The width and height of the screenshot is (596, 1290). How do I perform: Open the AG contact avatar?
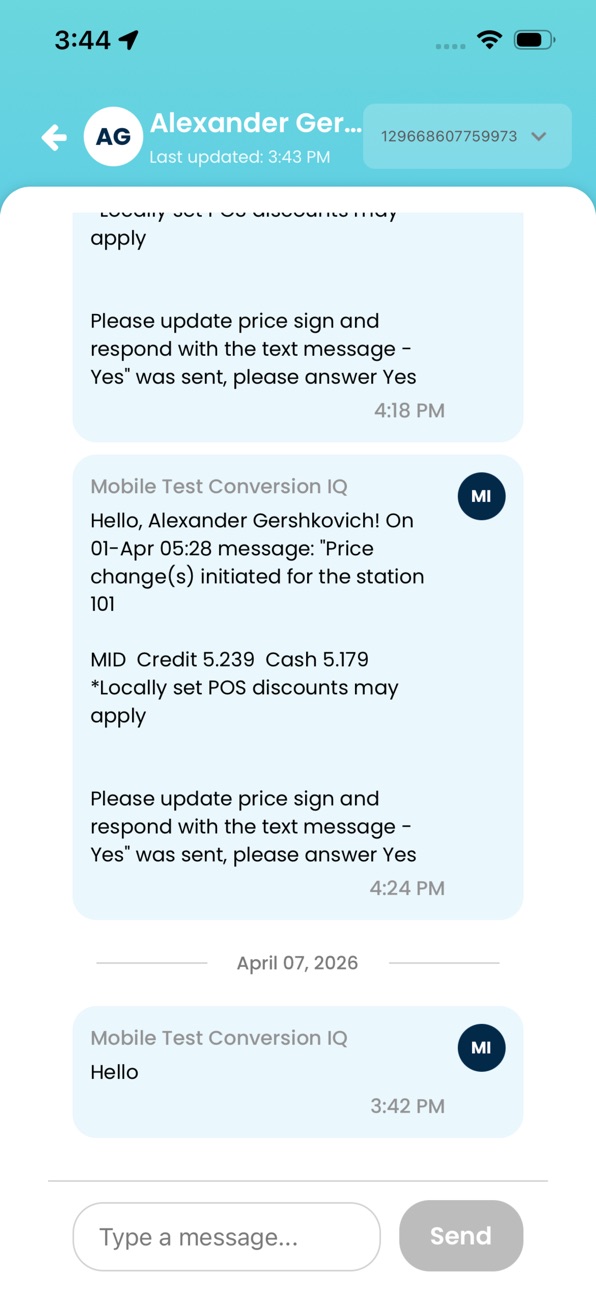click(x=113, y=137)
